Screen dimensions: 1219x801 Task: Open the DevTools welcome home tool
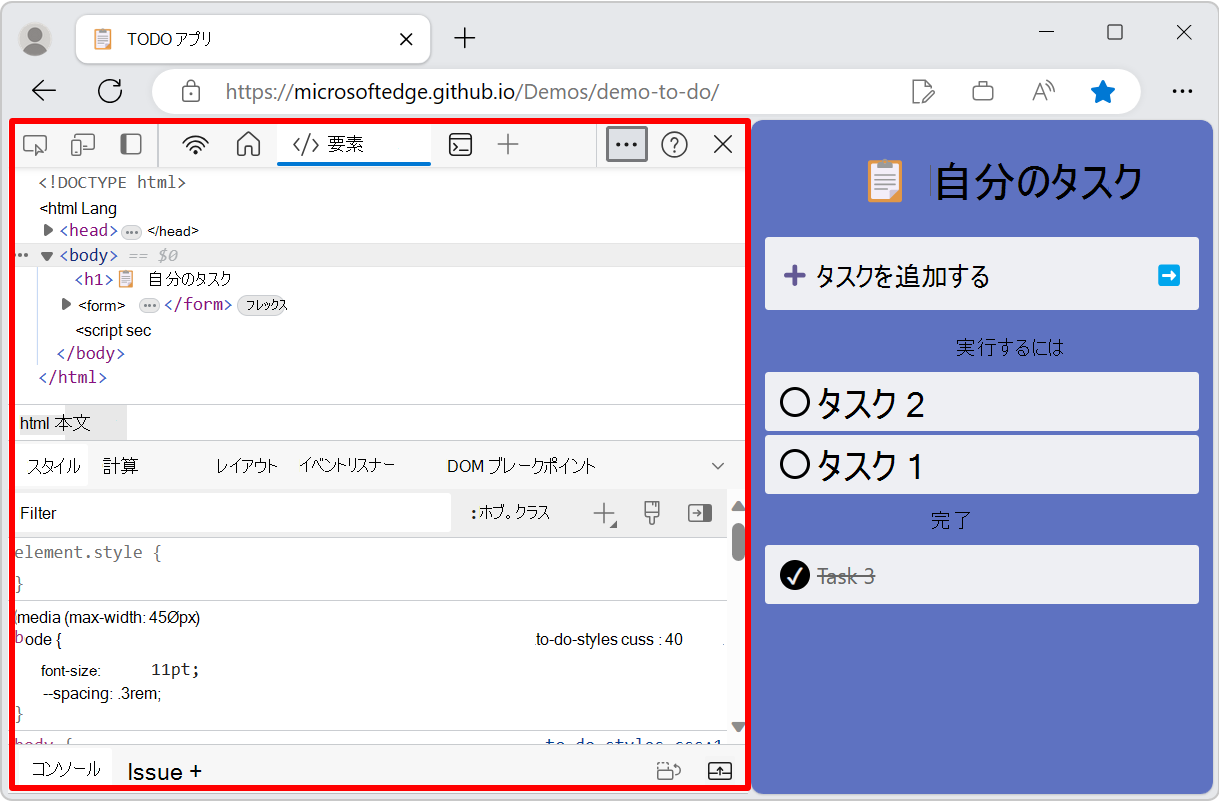click(x=247, y=144)
